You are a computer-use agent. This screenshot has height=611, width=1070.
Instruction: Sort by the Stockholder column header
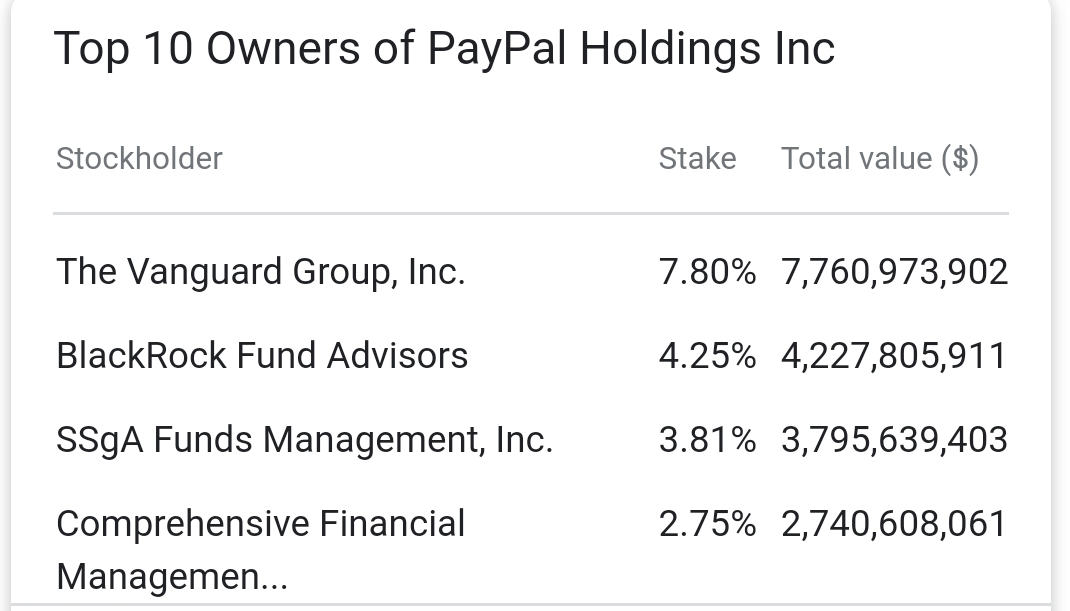(x=139, y=158)
